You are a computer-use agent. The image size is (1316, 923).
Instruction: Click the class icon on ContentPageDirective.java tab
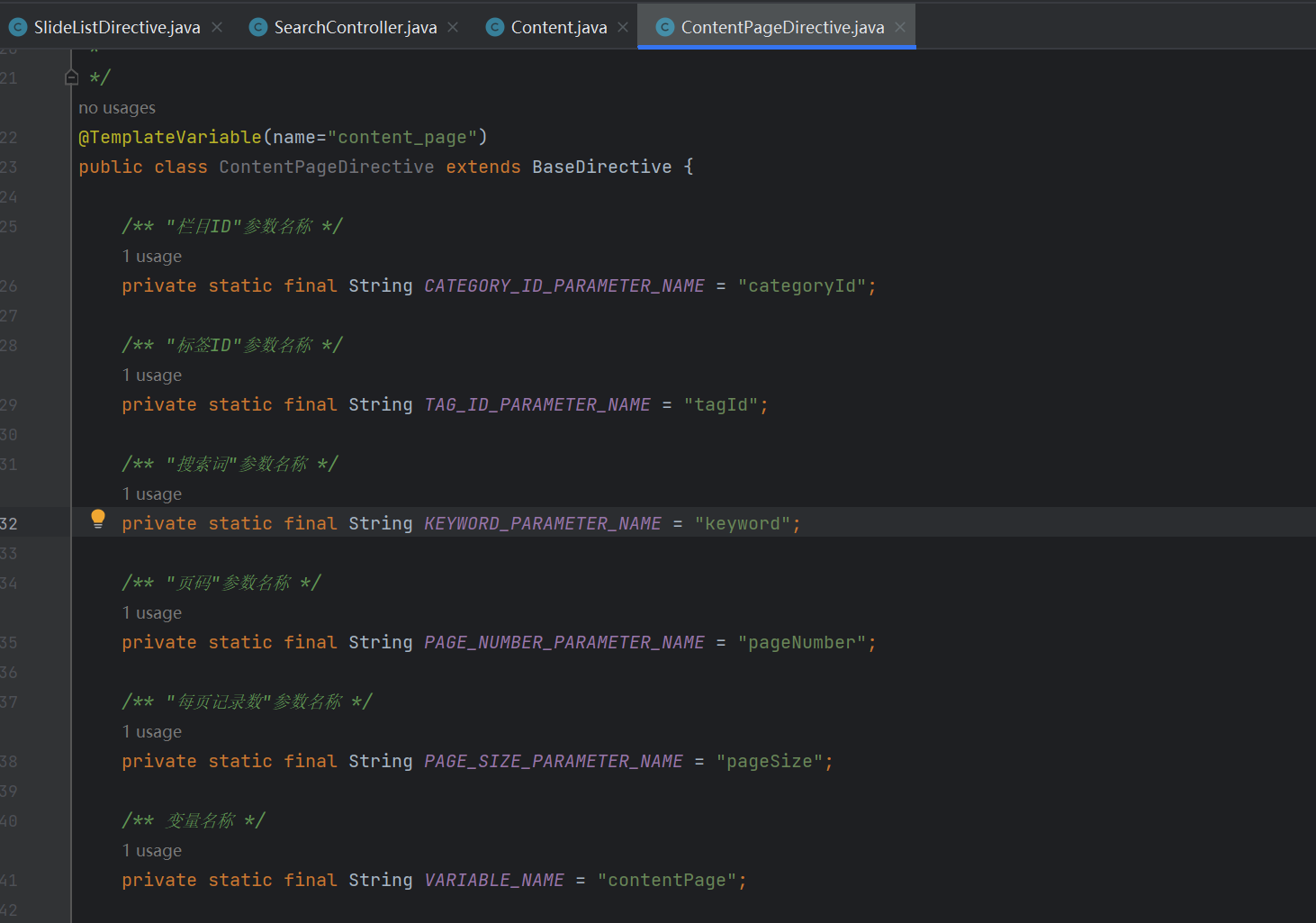tap(665, 27)
